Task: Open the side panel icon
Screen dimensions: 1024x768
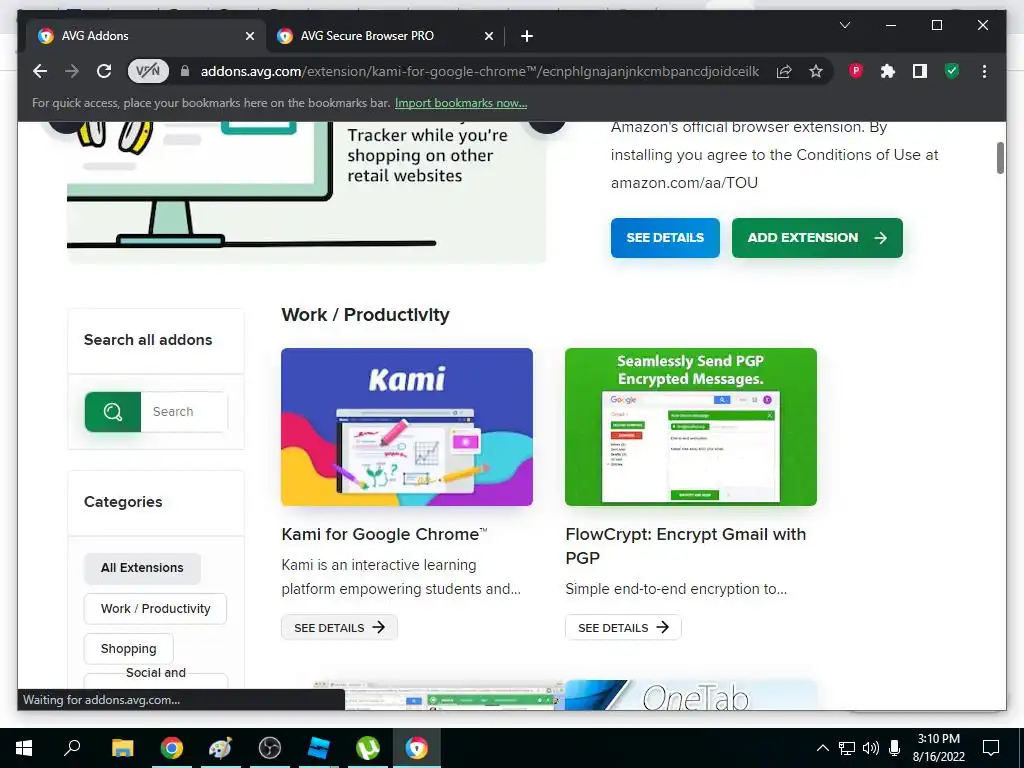Action: point(920,71)
